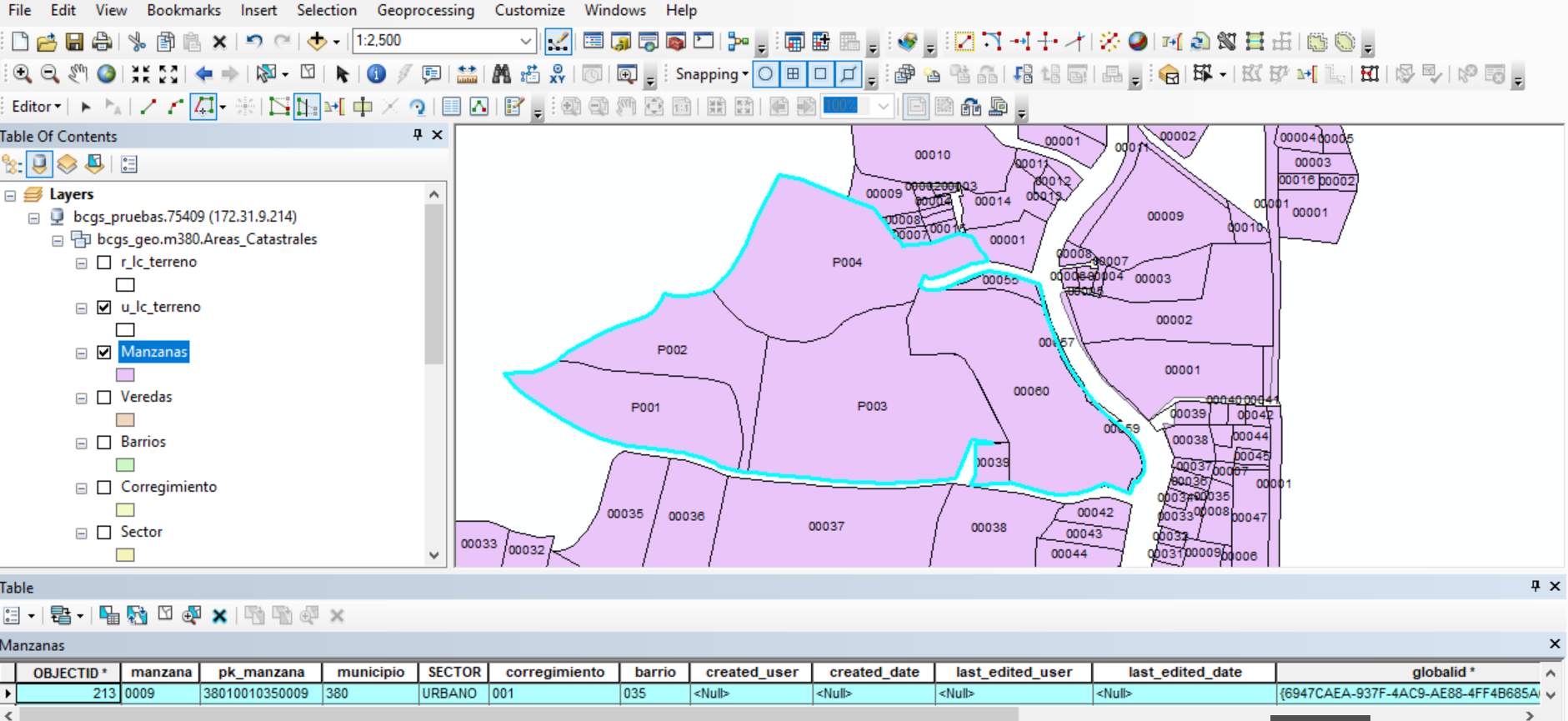
Task: Select the Pan hand tool
Action: (x=78, y=74)
